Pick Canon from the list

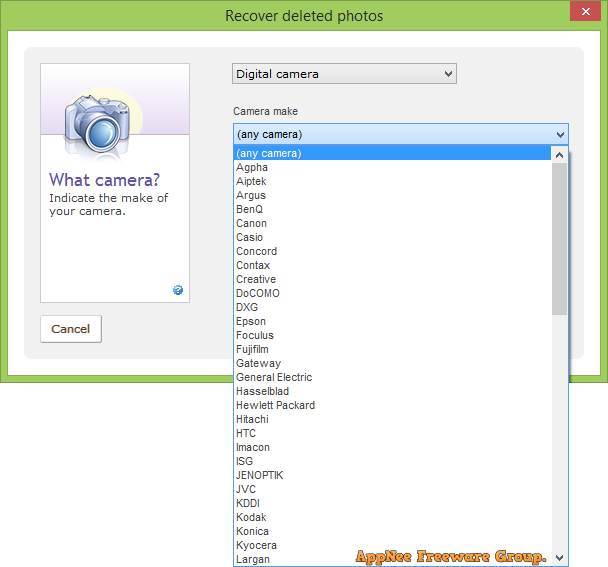pos(392,223)
